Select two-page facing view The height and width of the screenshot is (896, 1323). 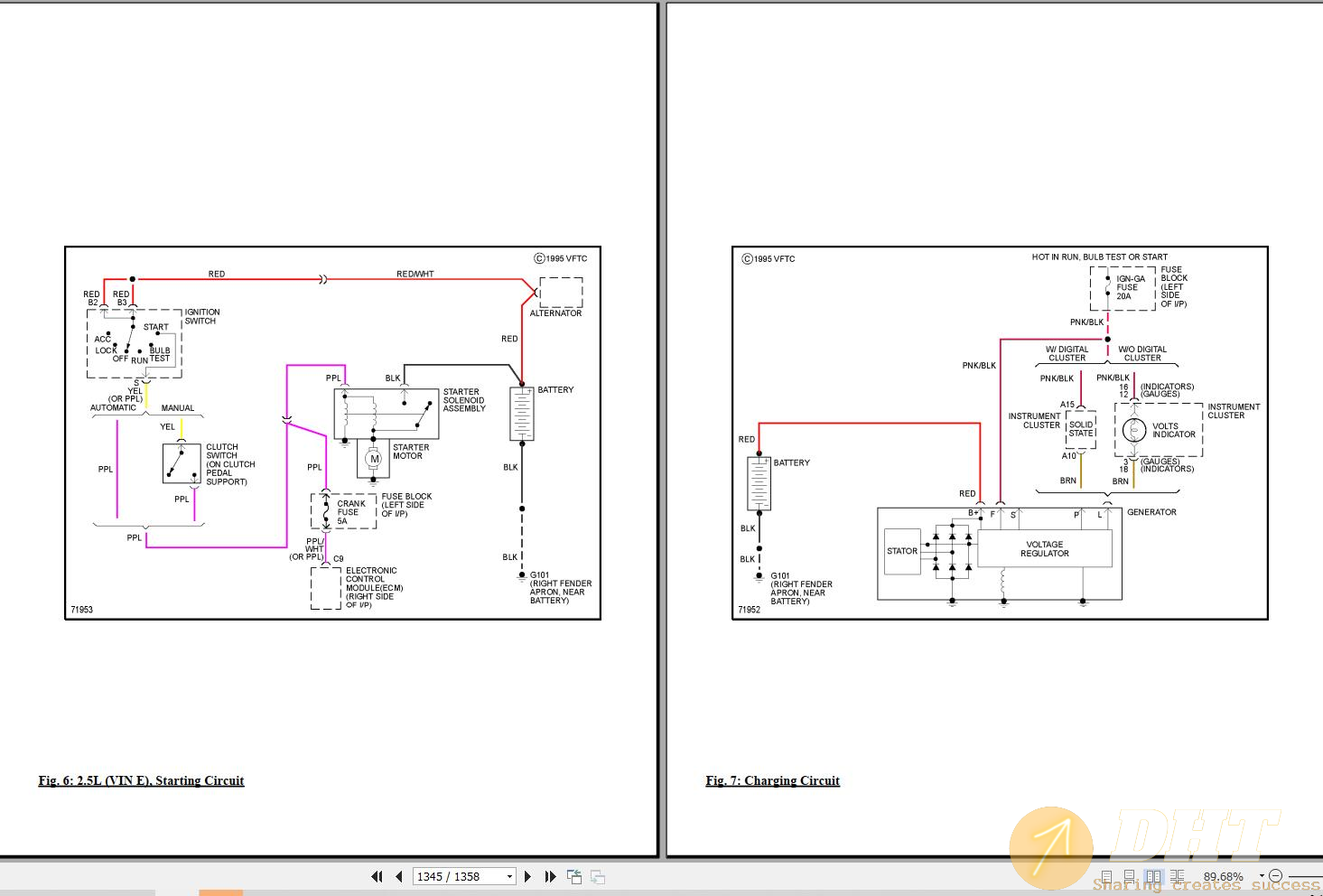coord(1153,876)
